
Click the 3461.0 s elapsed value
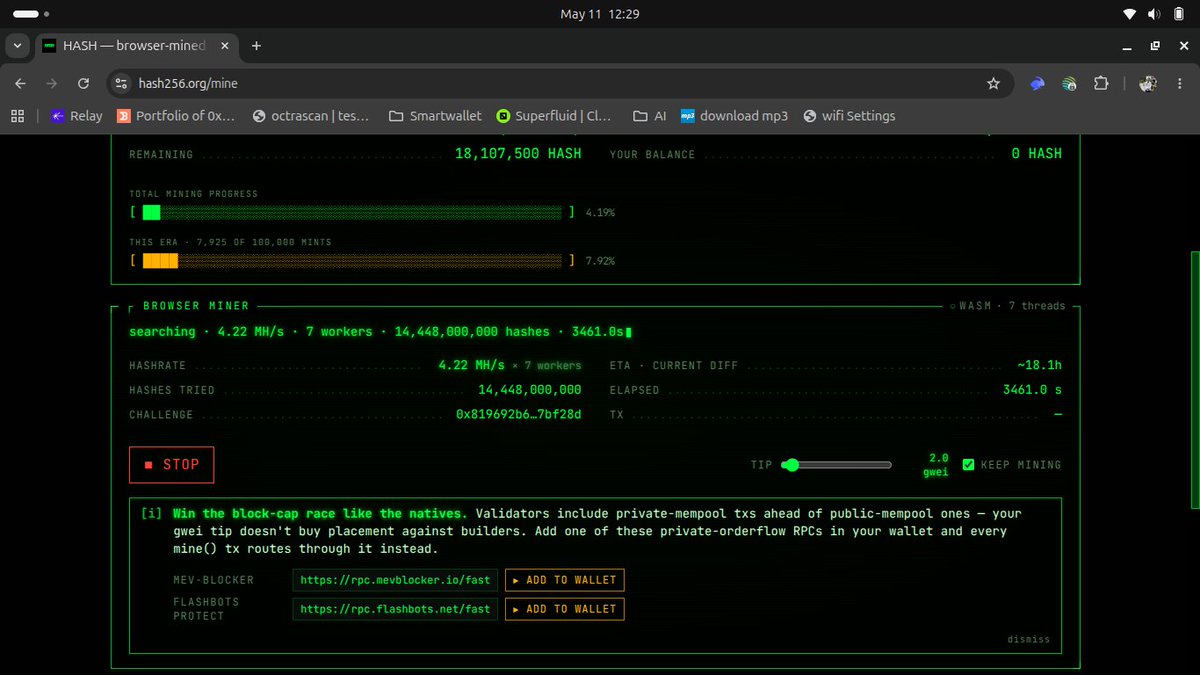(1032, 389)
